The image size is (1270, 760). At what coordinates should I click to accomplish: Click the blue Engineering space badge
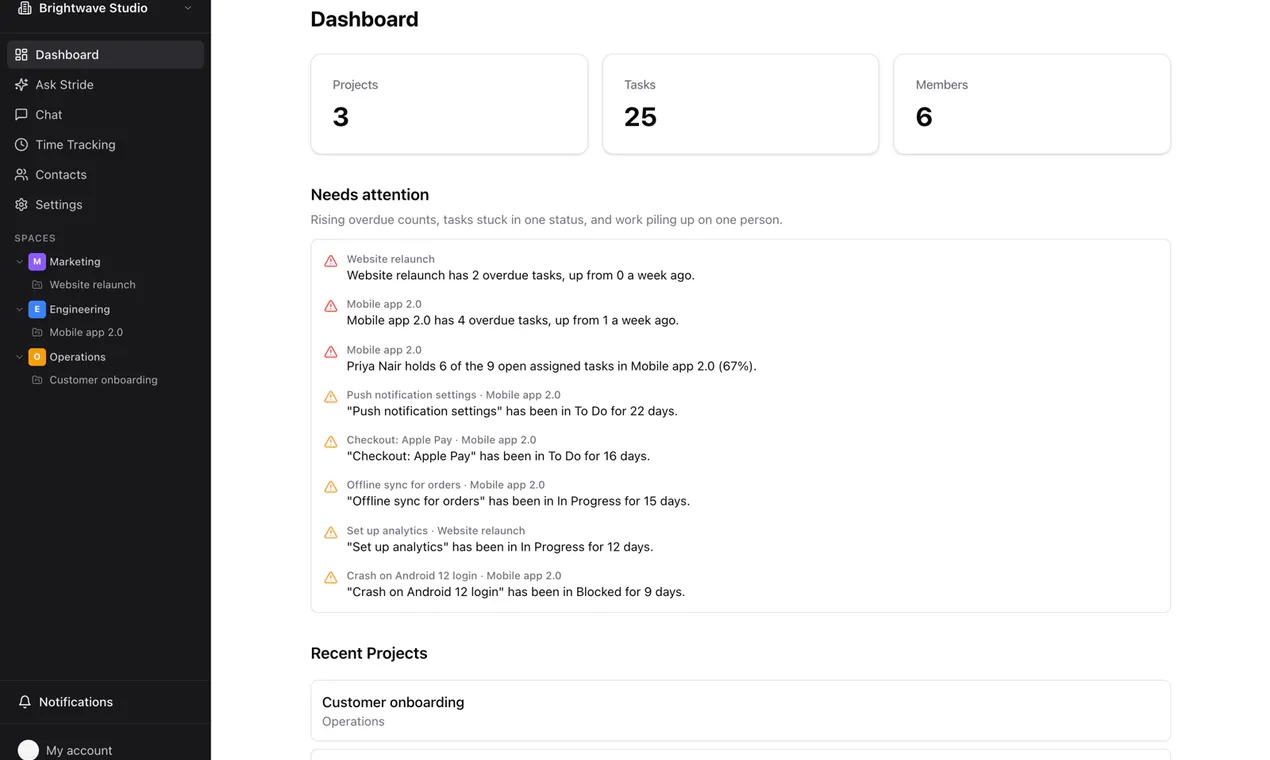37,310
